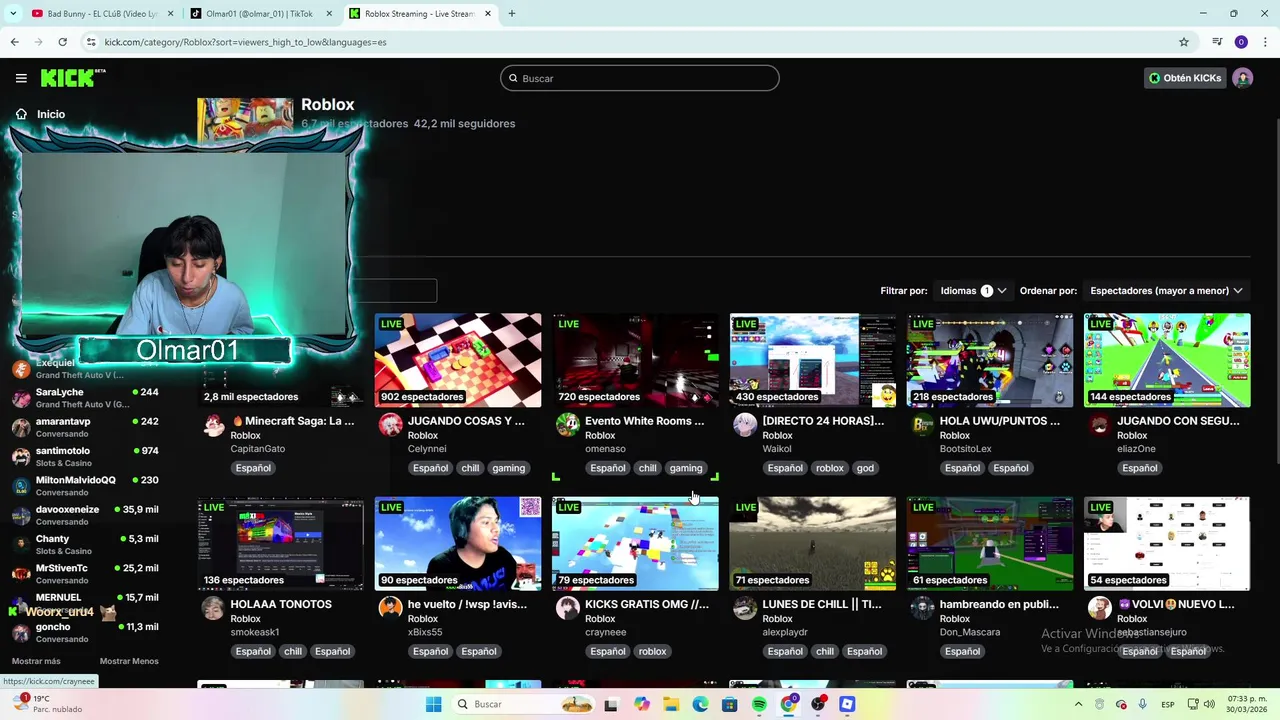Click the taskbar Buscar search box
The width and height of the screenshot is (1280, 720).
pos(523,704)
